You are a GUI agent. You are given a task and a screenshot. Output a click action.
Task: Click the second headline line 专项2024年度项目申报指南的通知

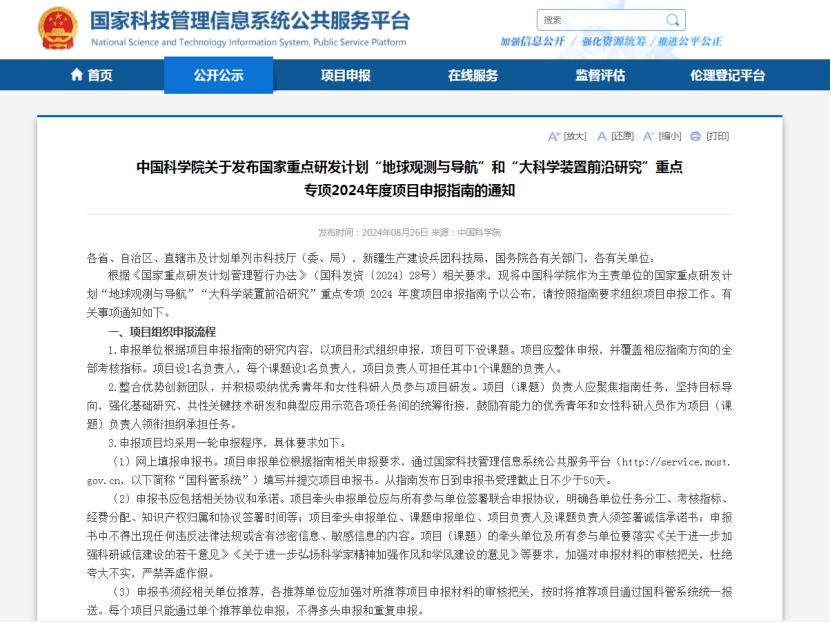coord(409,191)
